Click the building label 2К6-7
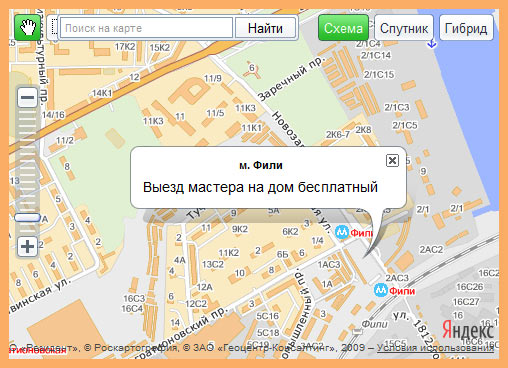The image size is (508, 368). [338, 134]
